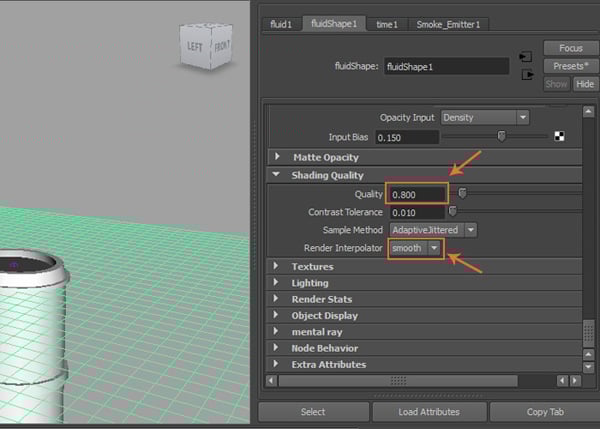Click Load Attributes button
Image resolution: width=600 pixels, height=429 pixels.
click(429, 412)
